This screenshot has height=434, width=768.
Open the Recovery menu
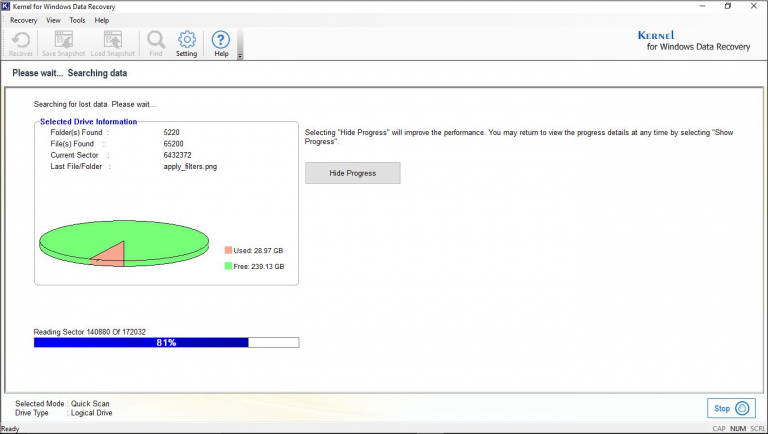(24, 20)
